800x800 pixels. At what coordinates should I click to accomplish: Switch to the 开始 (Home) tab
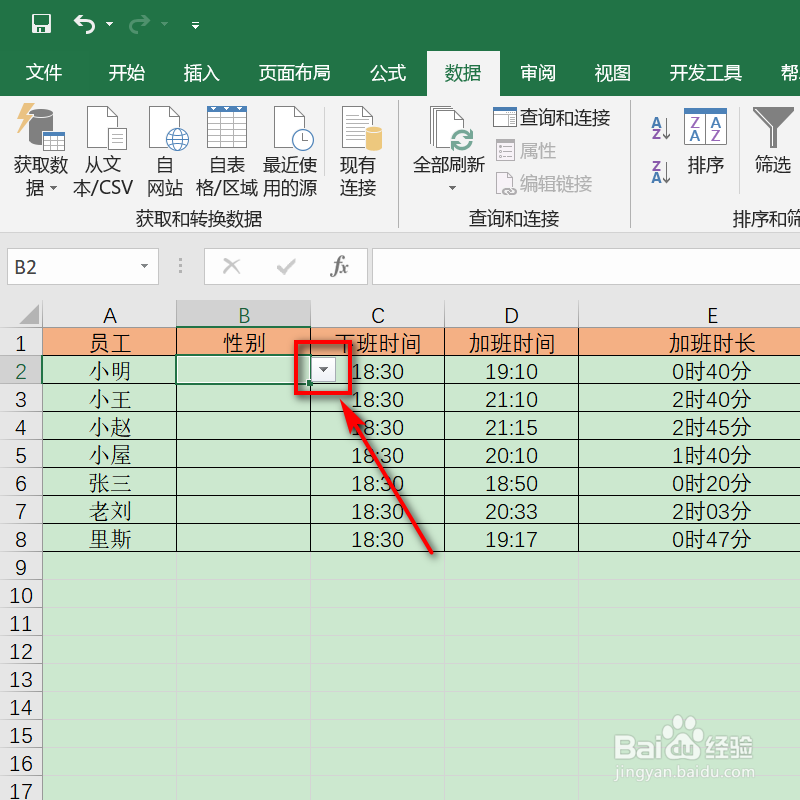pos(126,72)
